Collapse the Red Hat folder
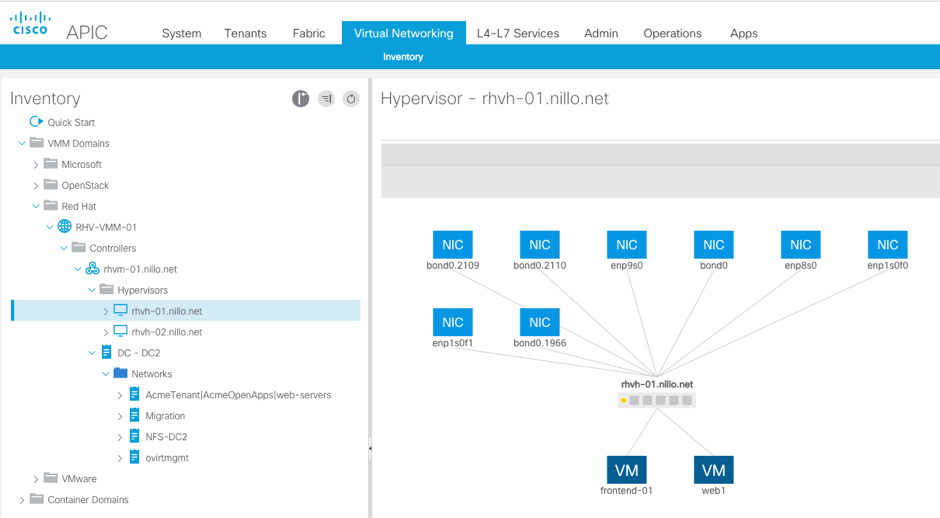This screenshot has height=518, width=940. [x=36, y=206]
